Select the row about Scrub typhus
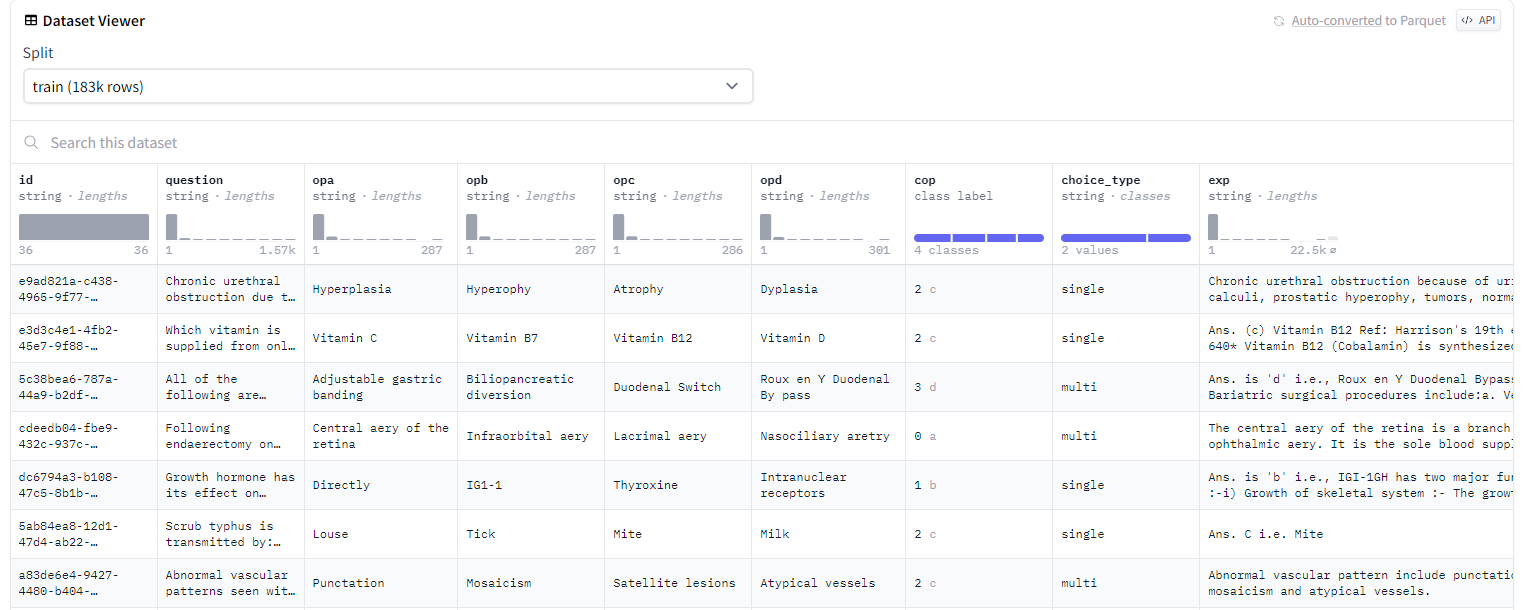This screenshot has width=1526, height=610. (230, 534)
